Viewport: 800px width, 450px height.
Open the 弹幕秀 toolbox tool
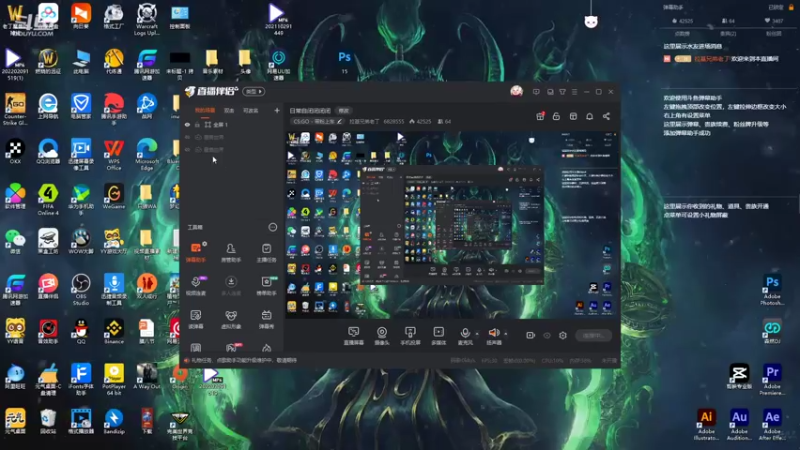266,319
